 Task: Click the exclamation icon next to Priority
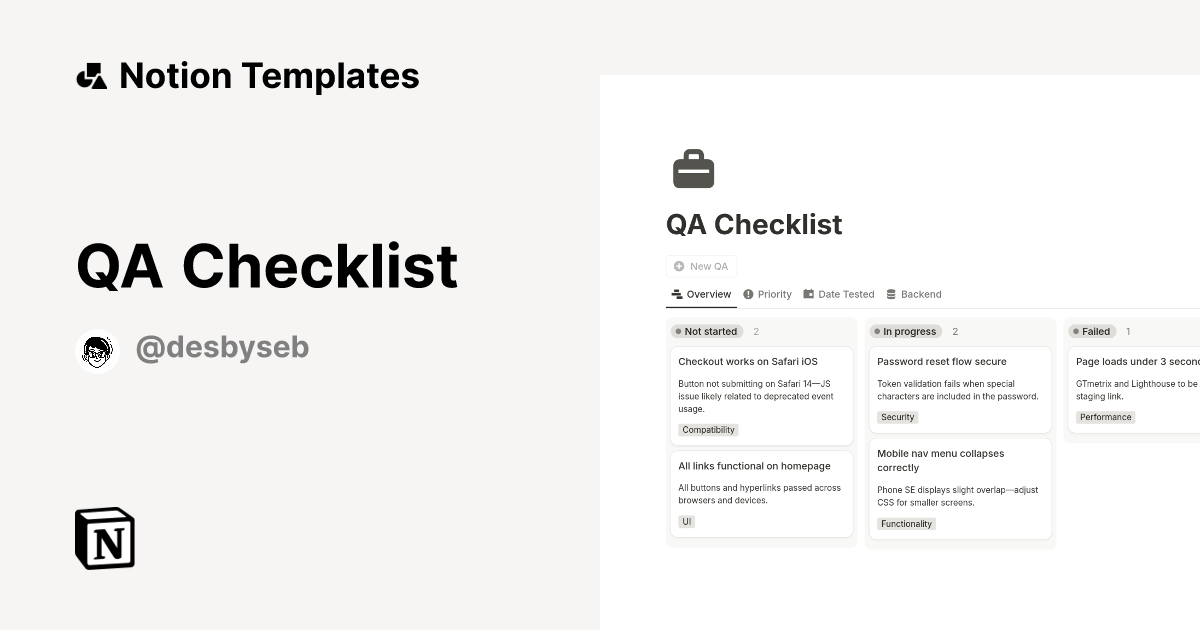coord(748,294)
